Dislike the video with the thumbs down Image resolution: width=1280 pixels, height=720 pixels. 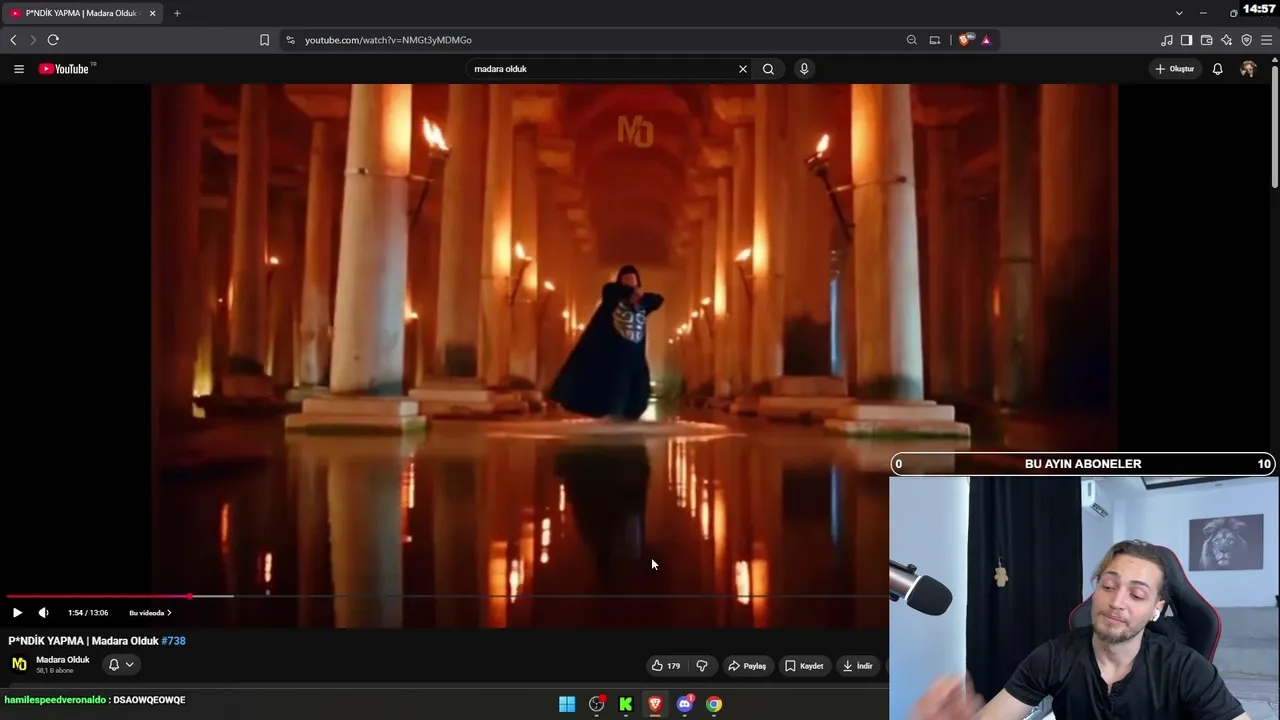click(702, 666)
